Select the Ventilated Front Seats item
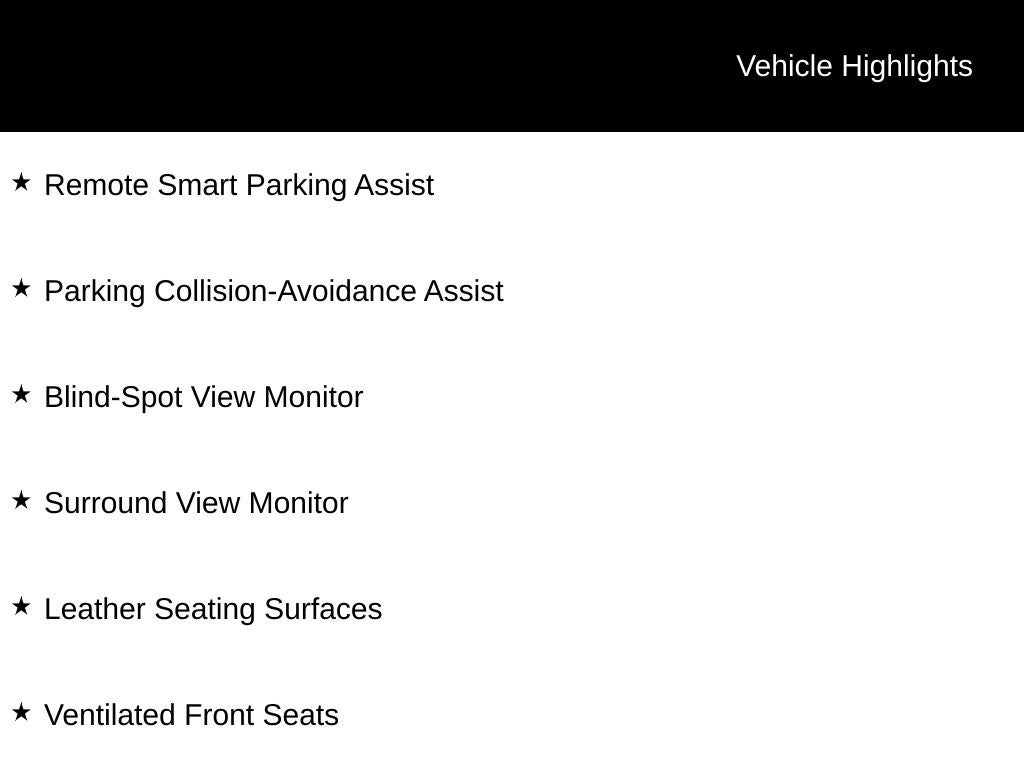This screenshot has width=1024, height=768. pyautogui.click(x=191, y=715)
